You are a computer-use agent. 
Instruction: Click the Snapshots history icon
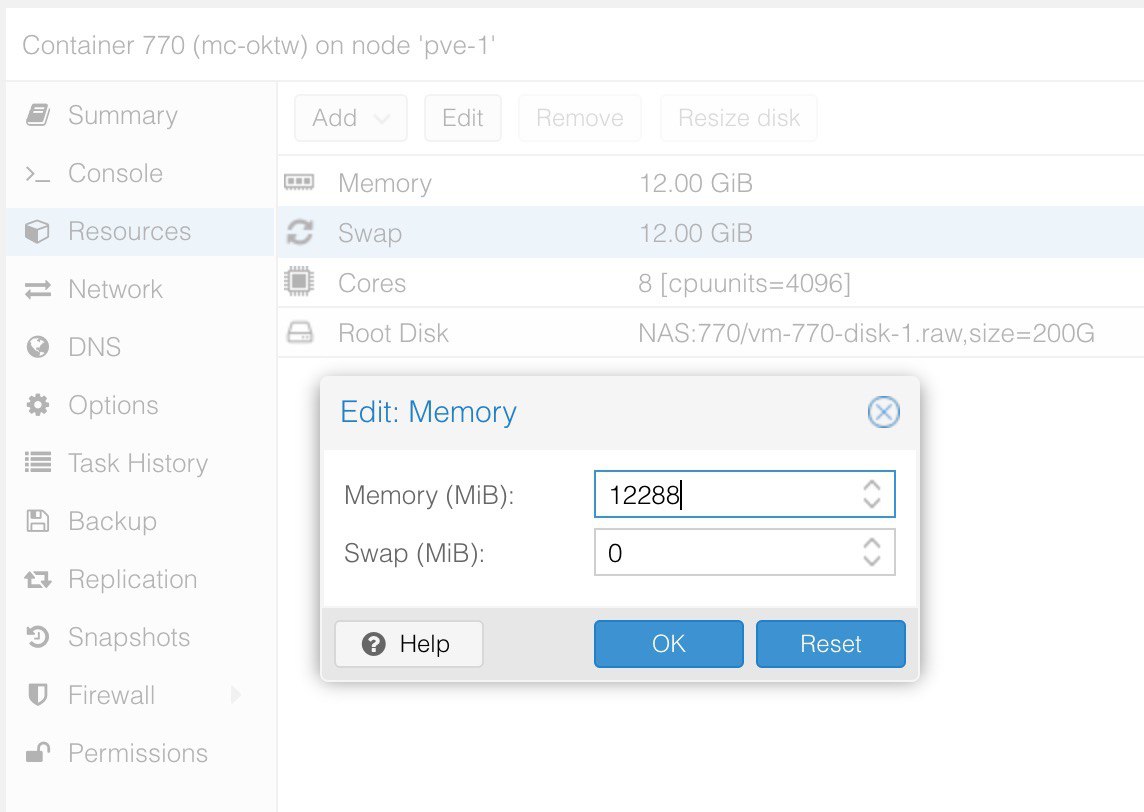(x=38, y=637)
